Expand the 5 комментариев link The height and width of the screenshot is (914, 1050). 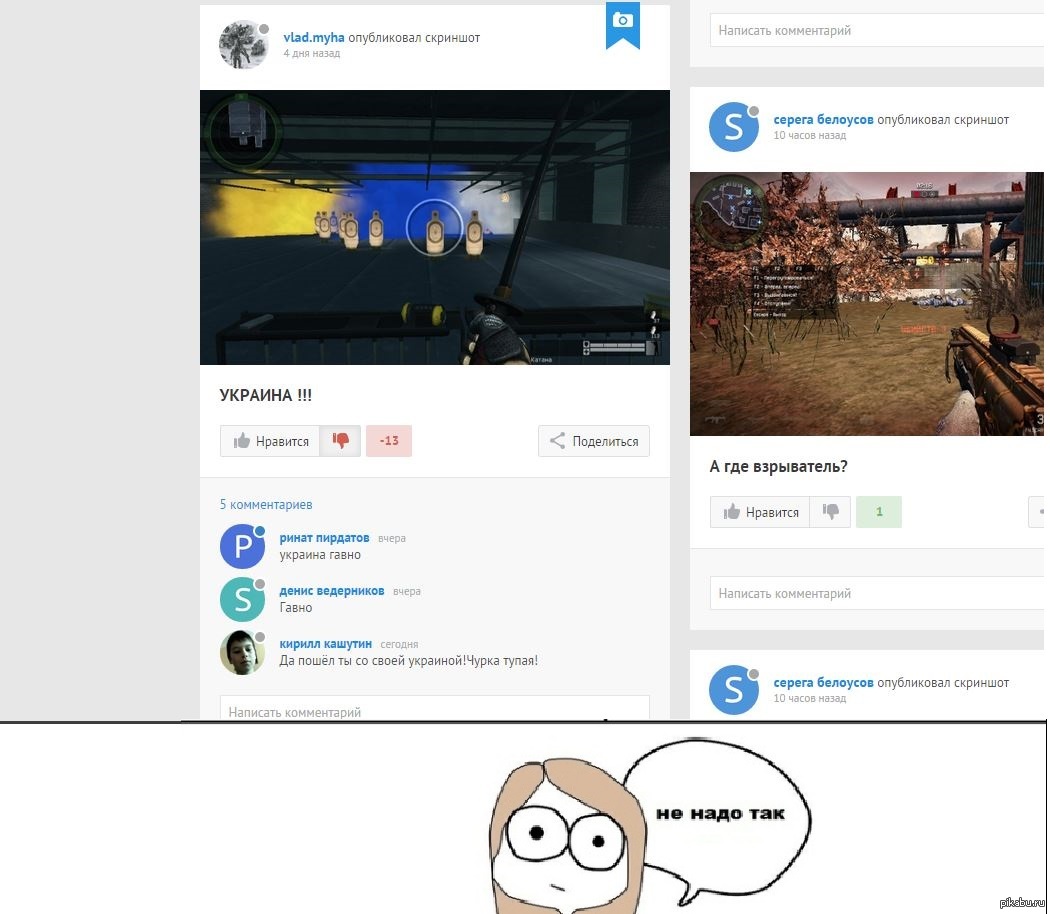pyautogui.click(x=266, y=505)
